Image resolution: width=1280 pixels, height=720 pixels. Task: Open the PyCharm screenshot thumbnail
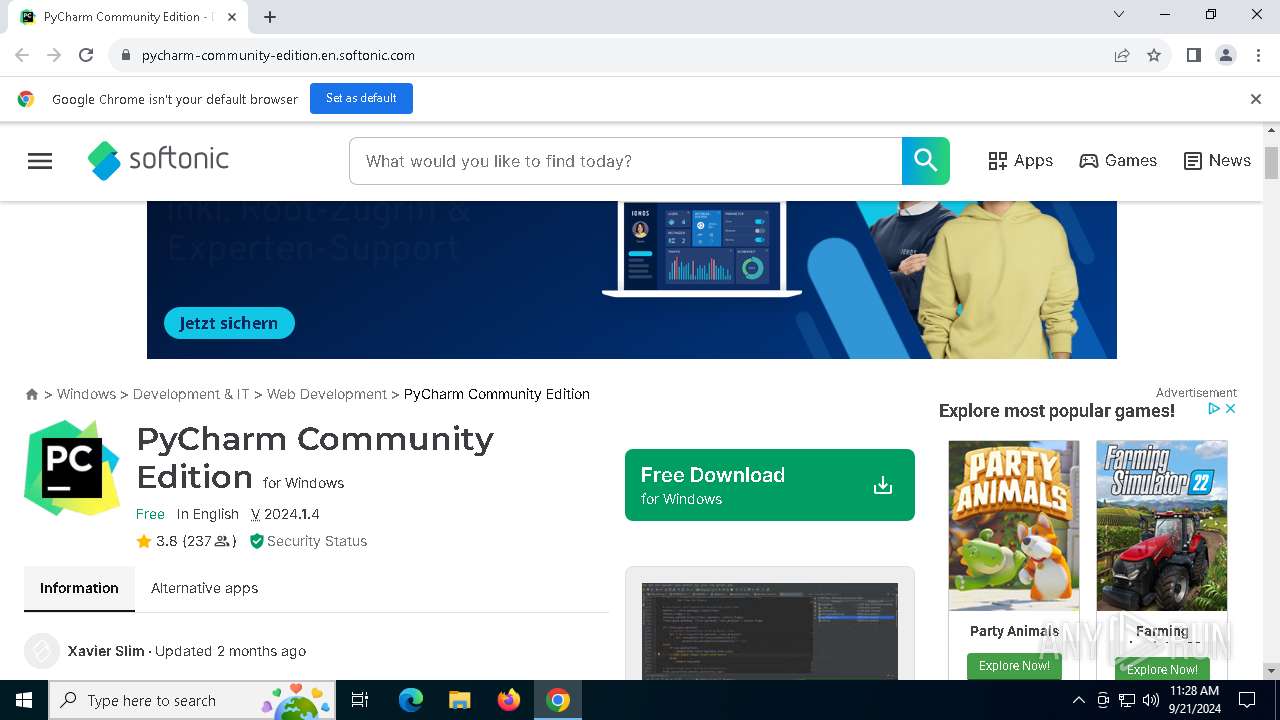pos(770,630)
